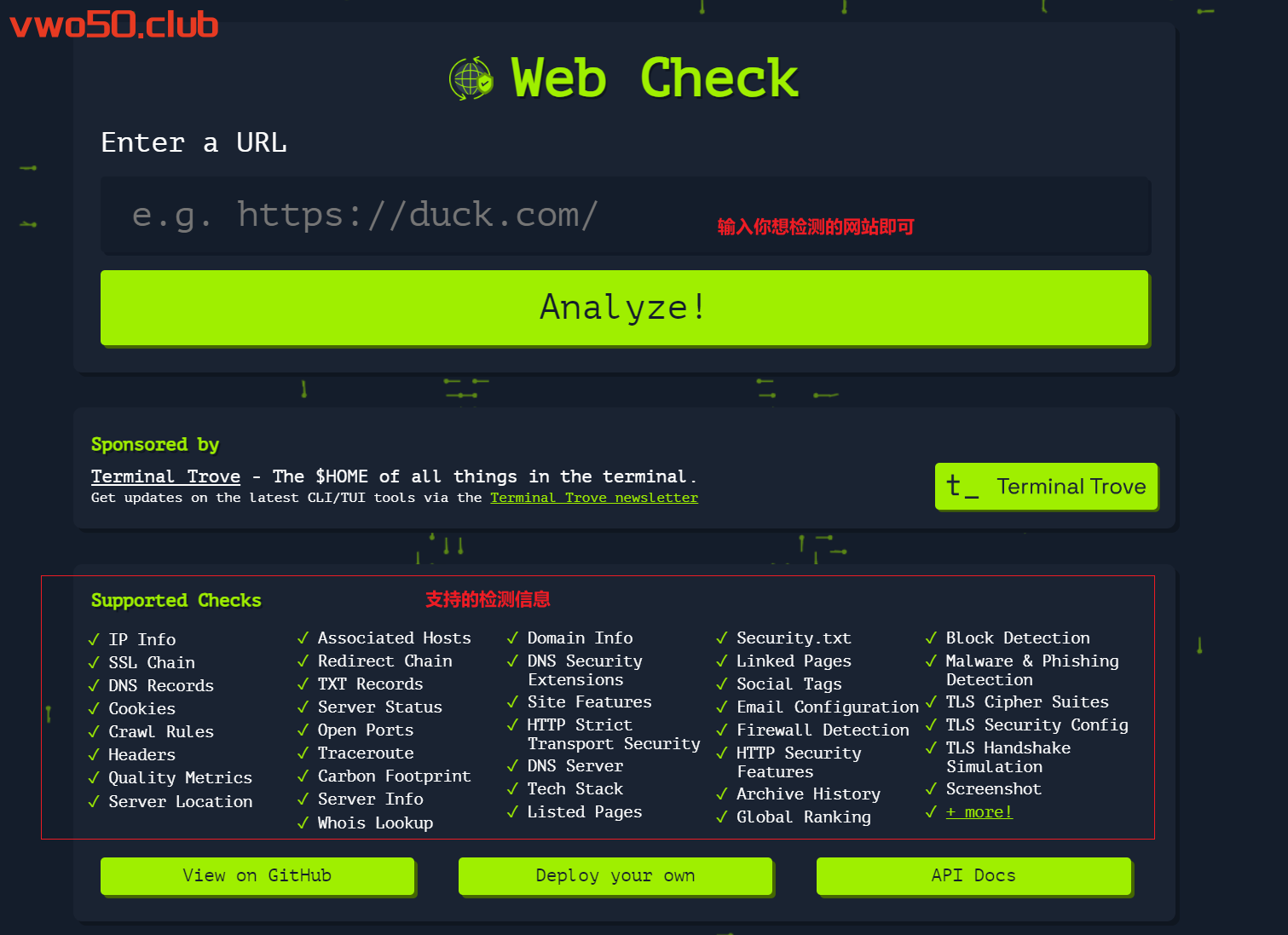Open the Terminal Trove newsletter link
The width and height of the screenshot is (1288, 935).
pos(593,498)
